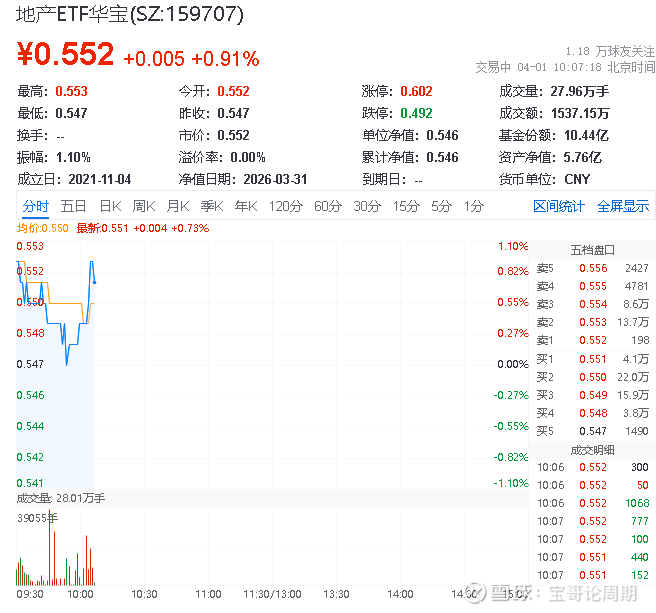Click the 五档盘口 panel header
Screen dimensions: 656x613
click(x=592, y=250)
